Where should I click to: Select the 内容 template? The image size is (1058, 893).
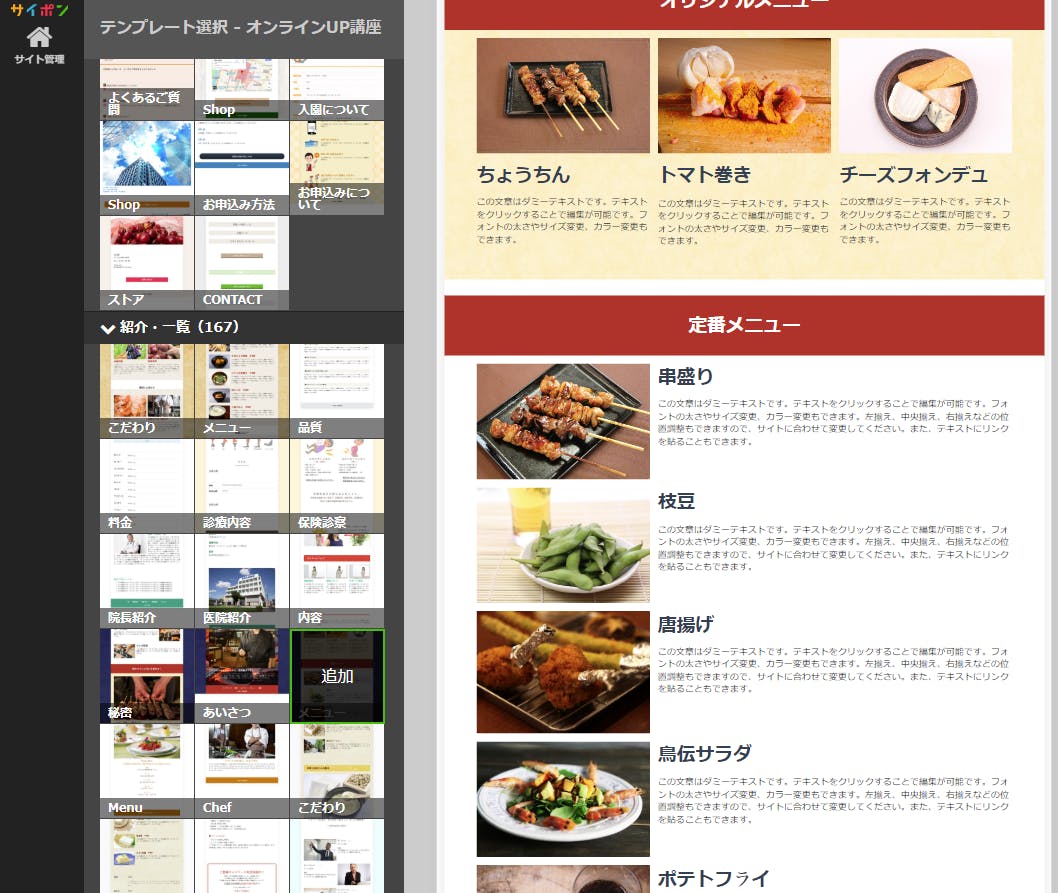click(x=337, y=581)
